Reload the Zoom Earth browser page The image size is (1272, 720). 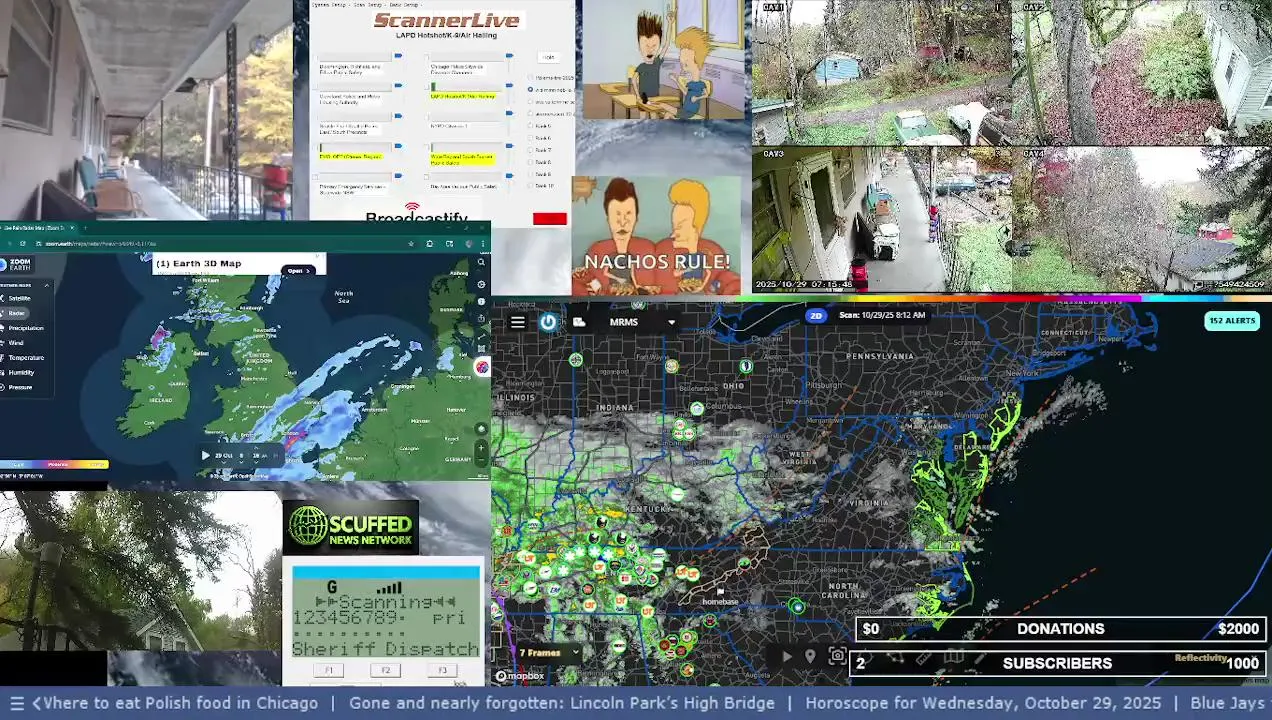(x=23, y=244)
